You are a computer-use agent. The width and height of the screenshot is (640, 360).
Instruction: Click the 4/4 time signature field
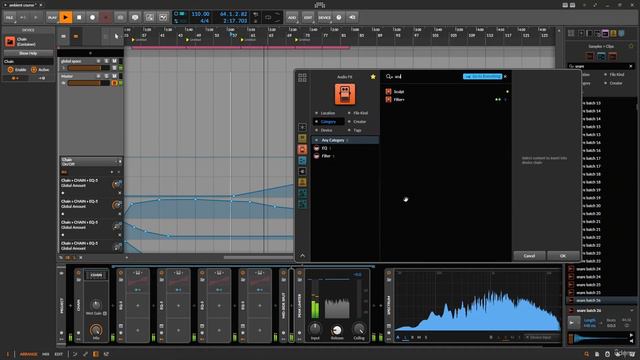tap(204, 20)
